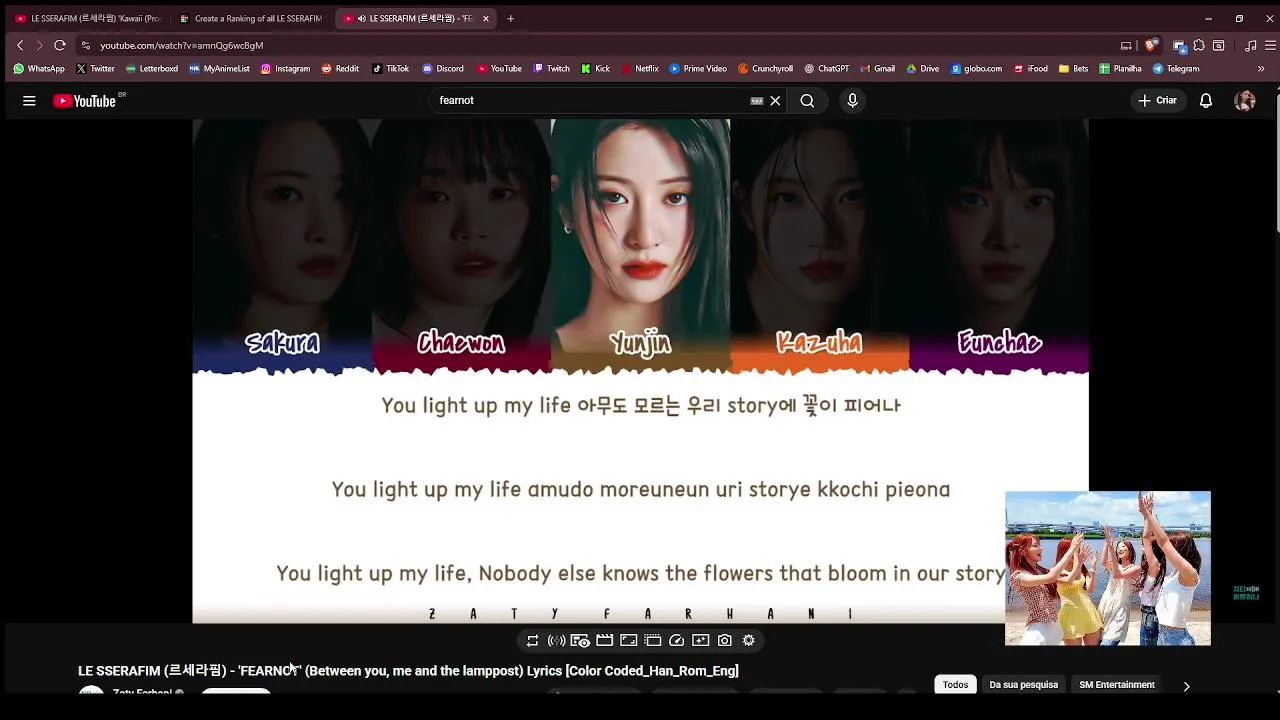Screen dimensions: 1280x720
Task: Open the browser main menu icon
Action: 1270,45
